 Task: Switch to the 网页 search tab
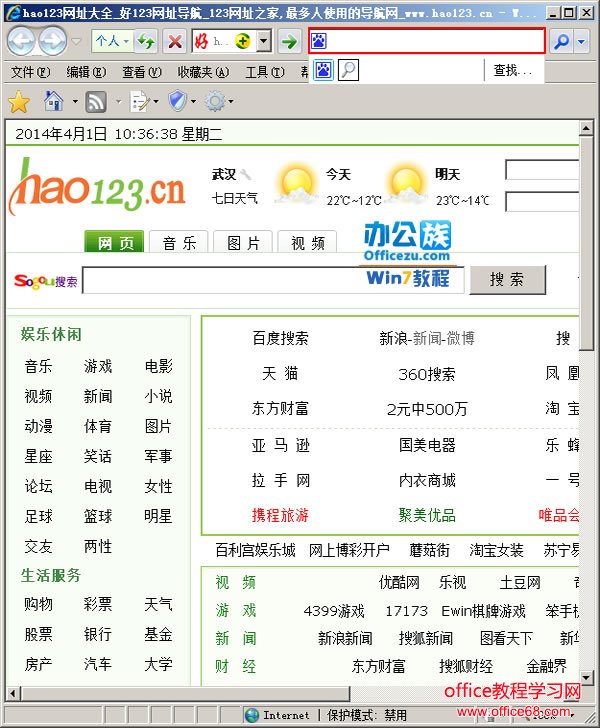coord(114,242)
